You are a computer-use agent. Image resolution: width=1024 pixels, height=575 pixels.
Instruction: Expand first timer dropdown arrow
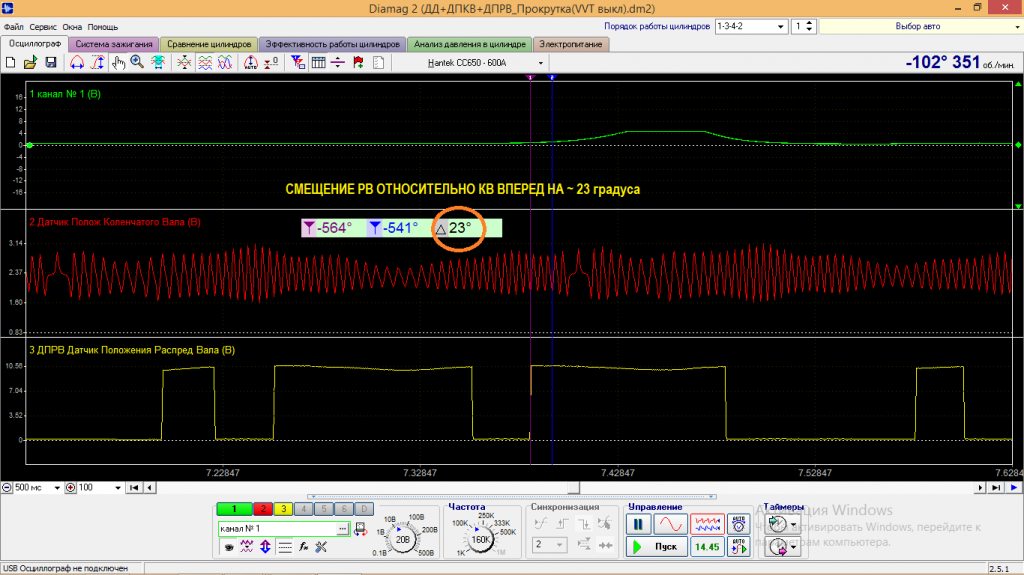point(793,525)
